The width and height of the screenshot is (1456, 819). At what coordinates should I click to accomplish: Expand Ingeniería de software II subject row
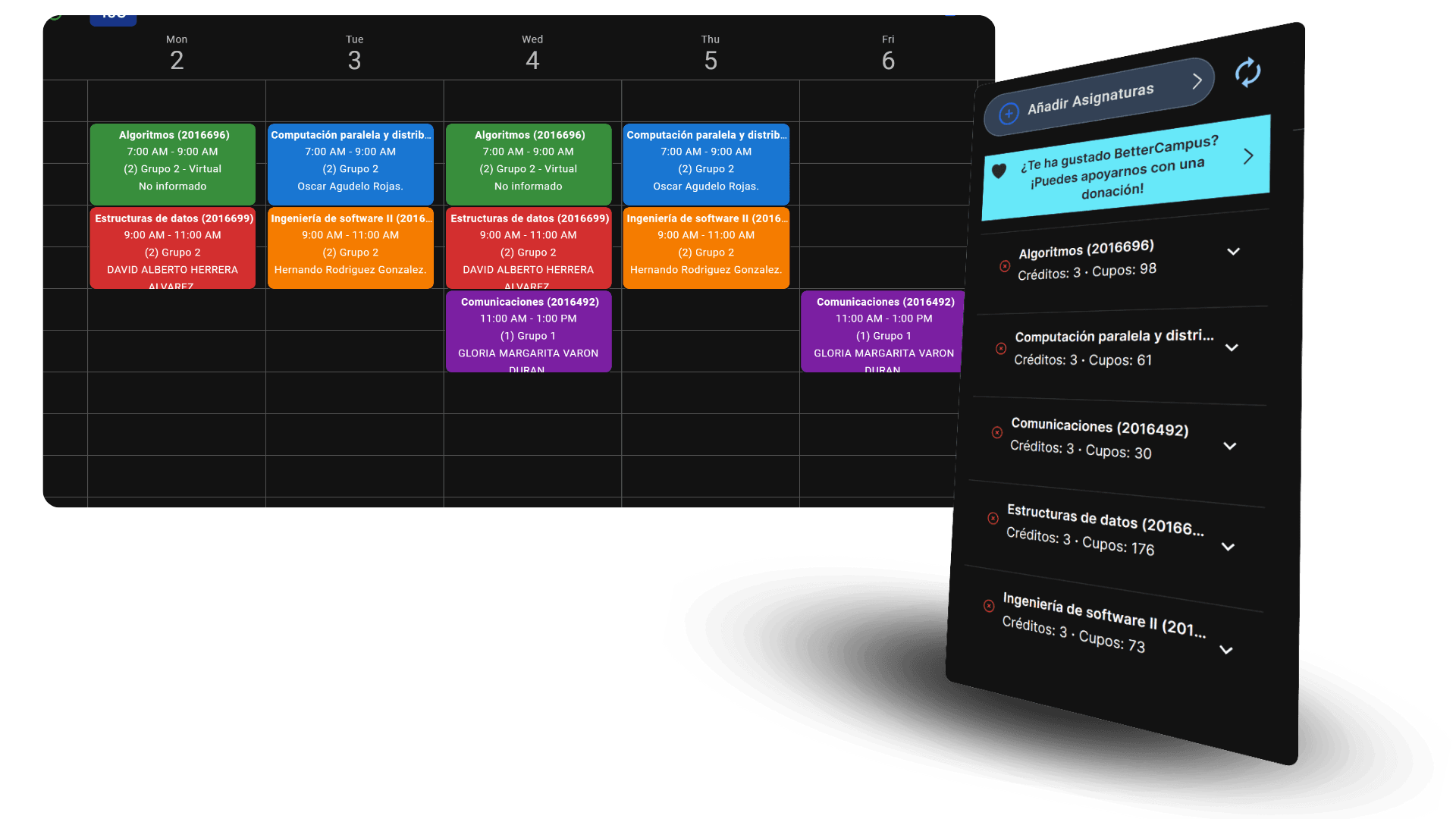tap(1226, 650)
